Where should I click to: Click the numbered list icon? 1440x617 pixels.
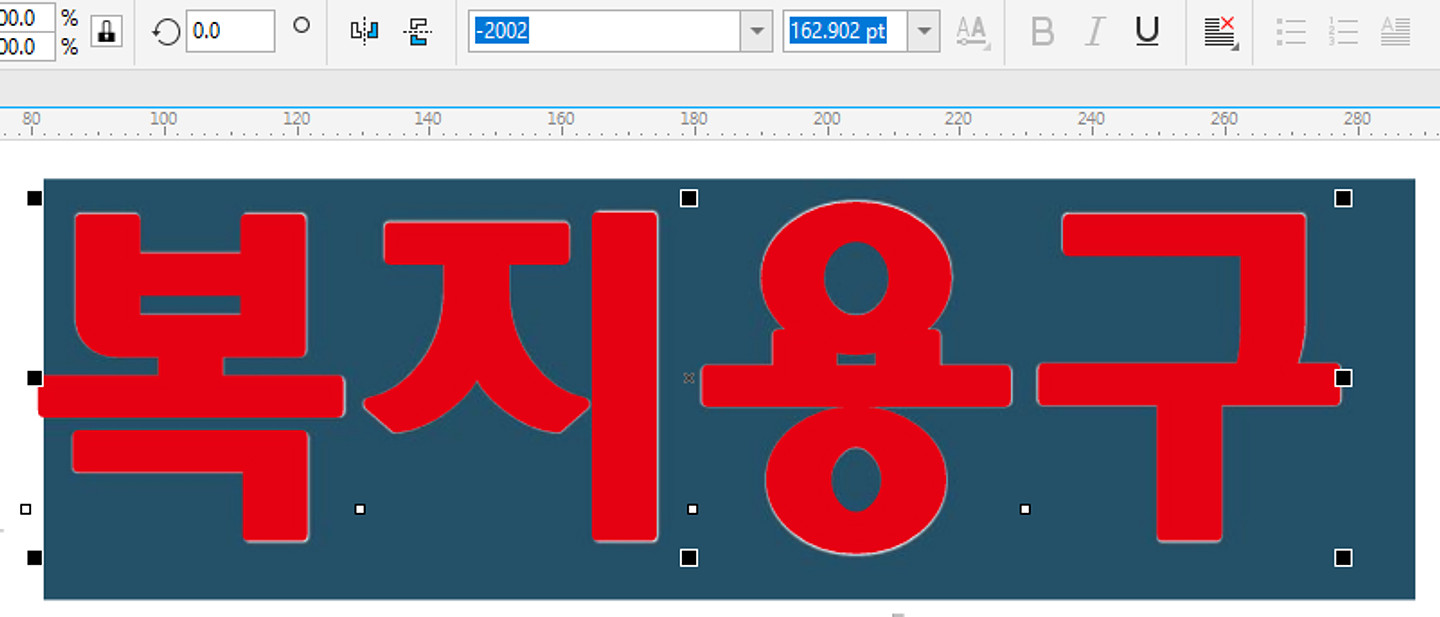tap(1343, 32)
